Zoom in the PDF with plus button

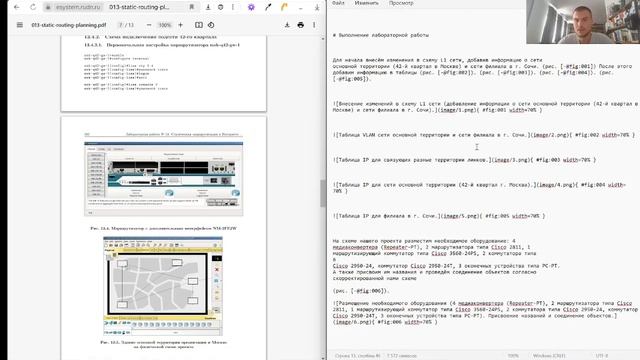(180, 25)
